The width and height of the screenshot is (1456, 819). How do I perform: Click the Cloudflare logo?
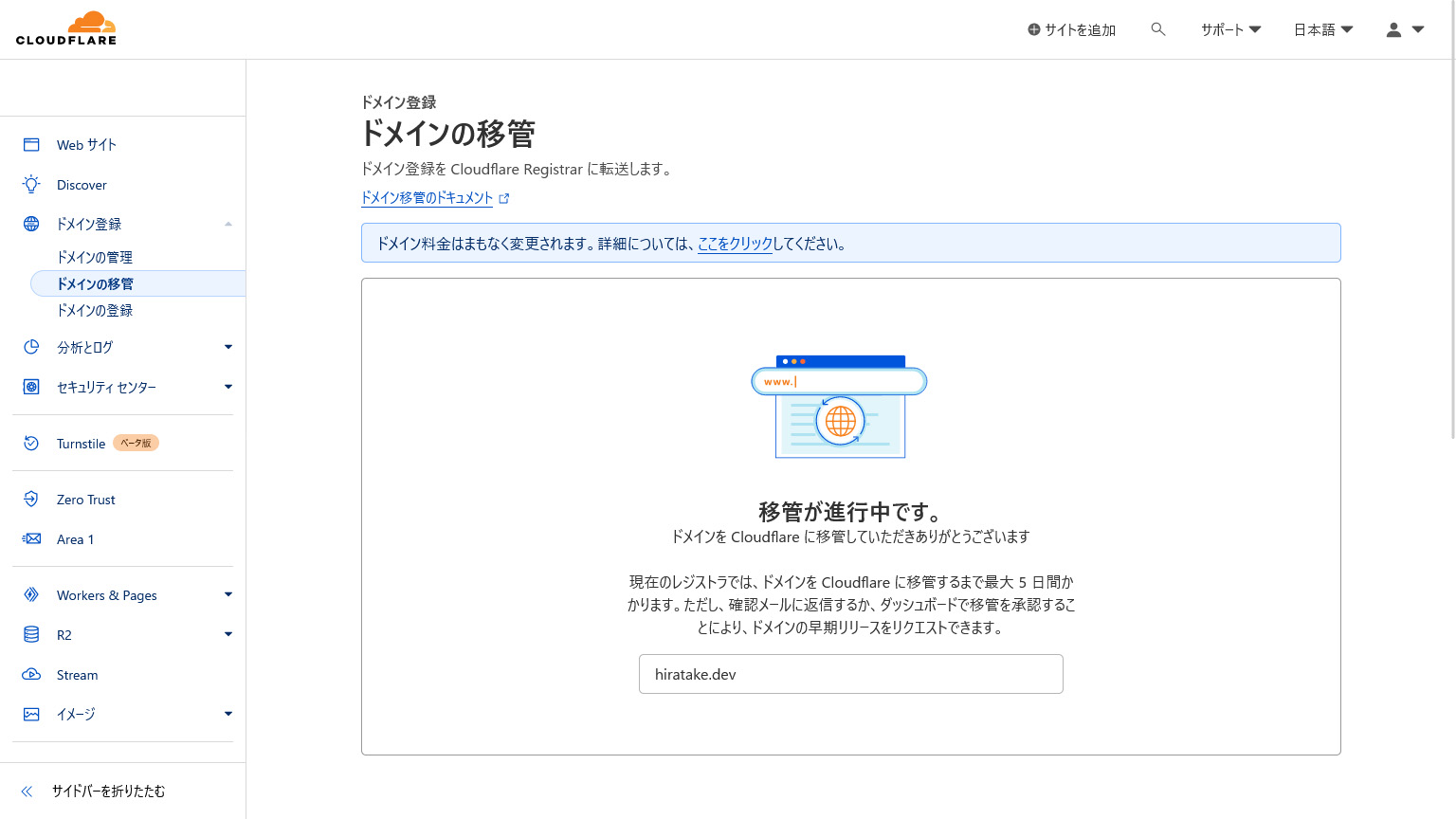(66, 28)
